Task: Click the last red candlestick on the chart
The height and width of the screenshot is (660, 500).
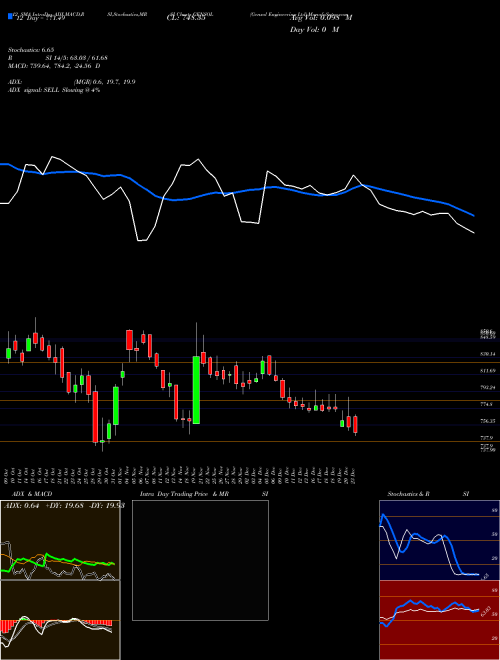Action: point(356,425)
